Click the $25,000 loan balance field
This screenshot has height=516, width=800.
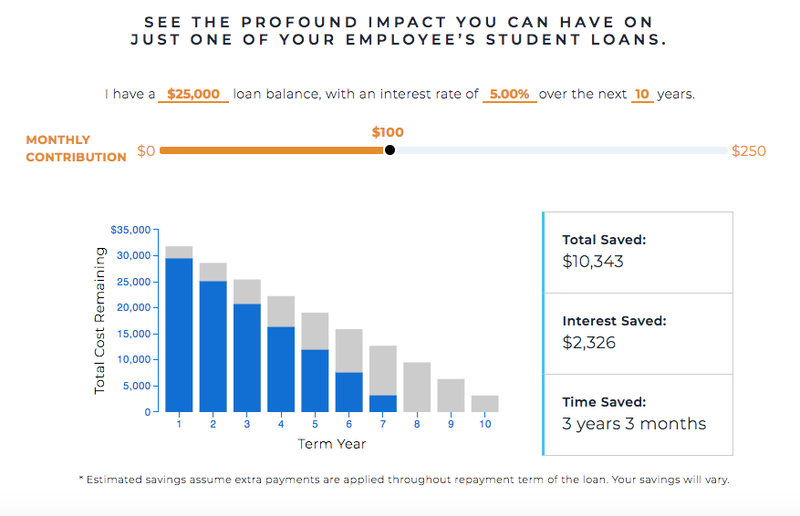193,94
